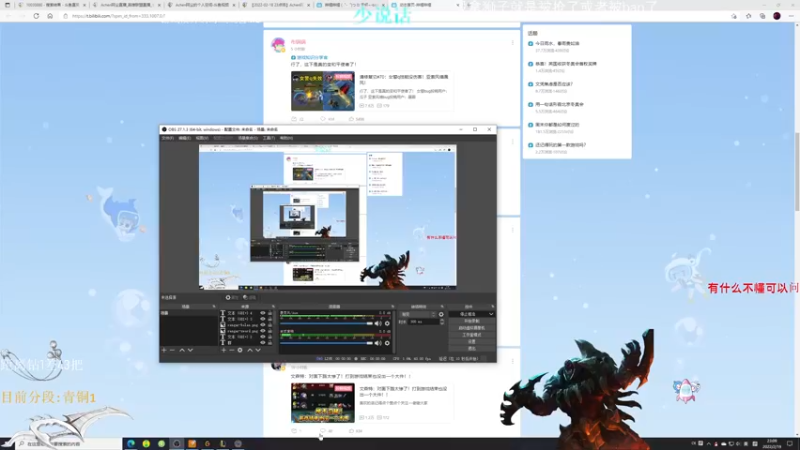Screen dimensions: 800x450
Task: Open last menu in OBS menu bar
Action: tap(286, 138)
